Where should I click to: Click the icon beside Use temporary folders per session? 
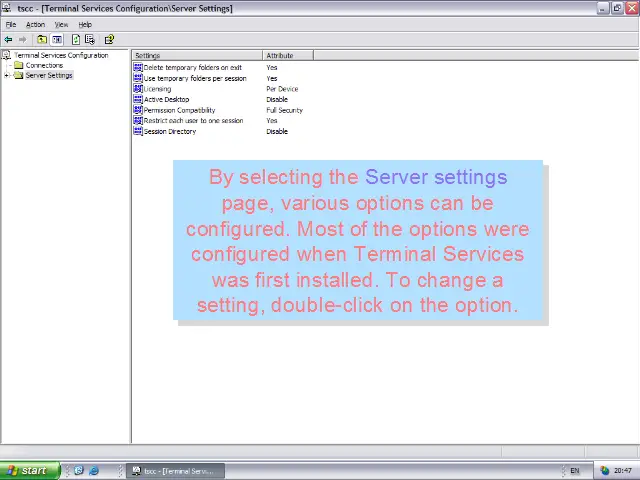coord(138,78)
